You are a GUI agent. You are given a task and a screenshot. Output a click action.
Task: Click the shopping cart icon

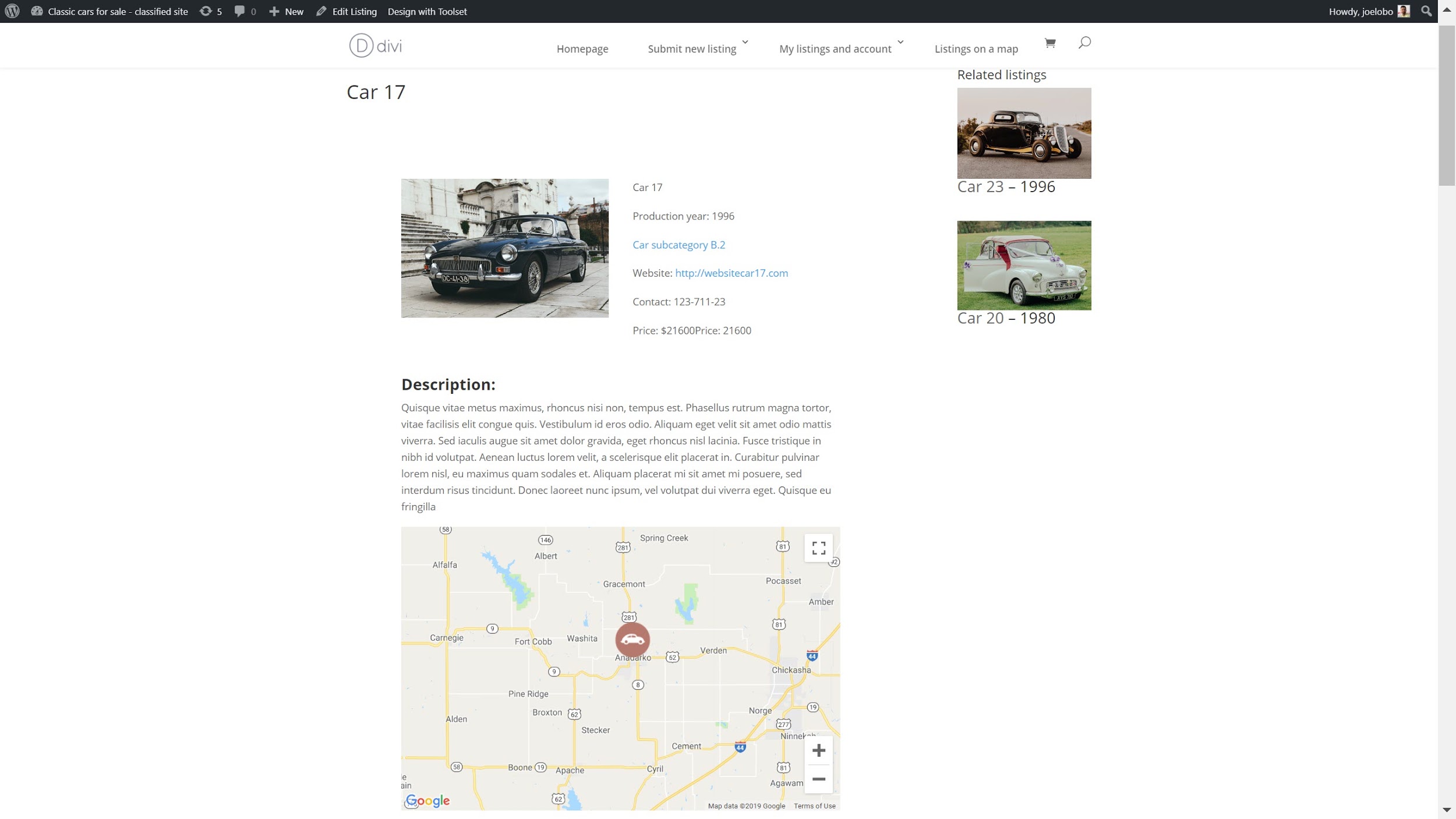(1050, 43)
